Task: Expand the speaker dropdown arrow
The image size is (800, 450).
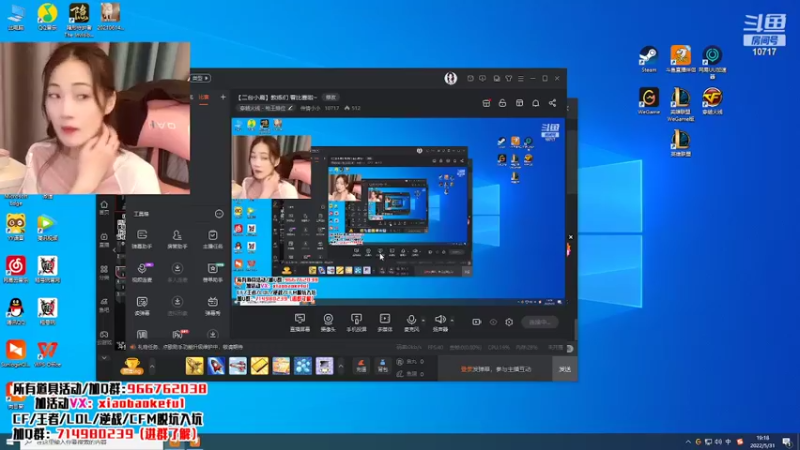Action: point(452,320)
